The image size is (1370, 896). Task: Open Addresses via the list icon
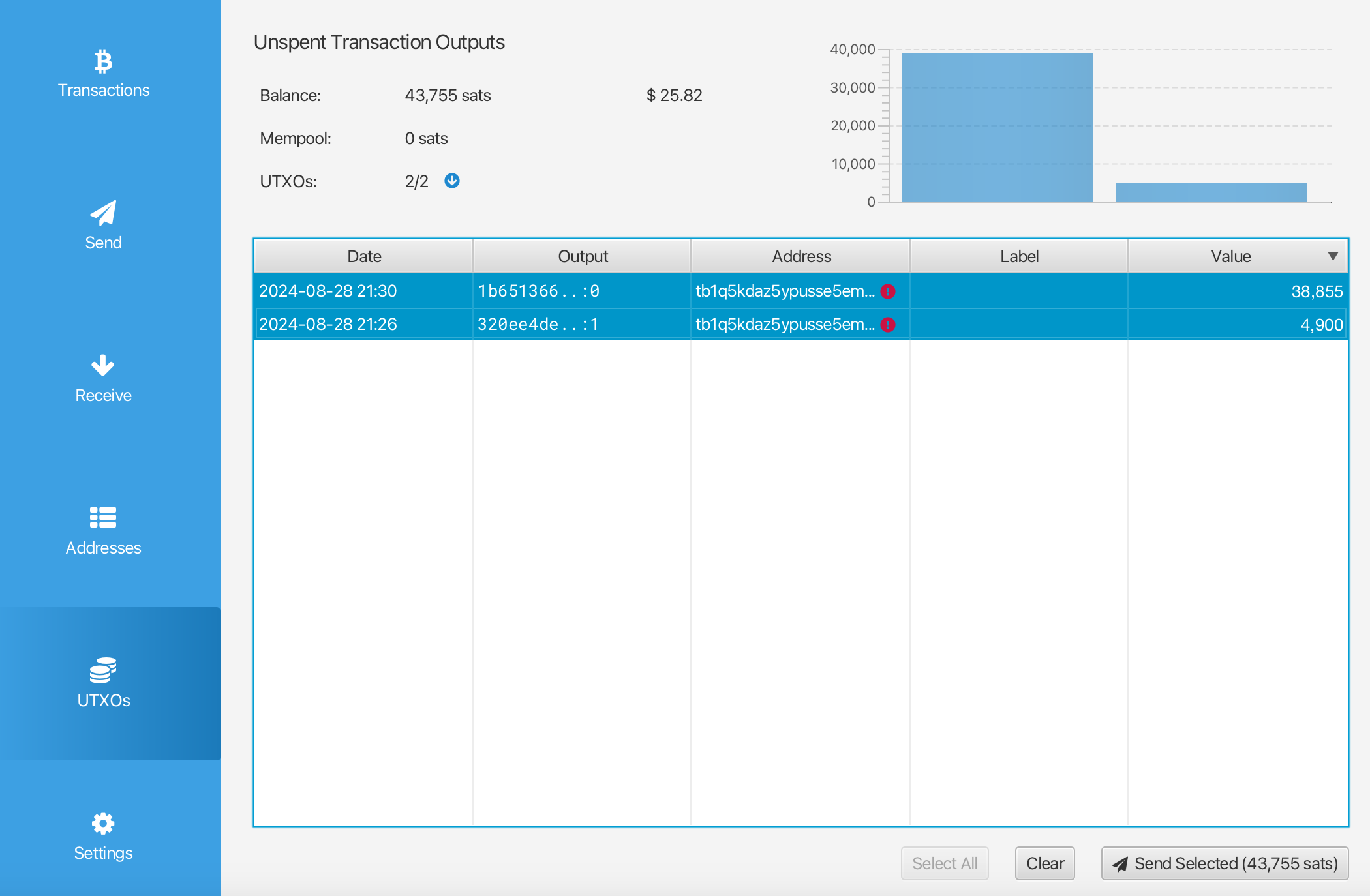103,518
